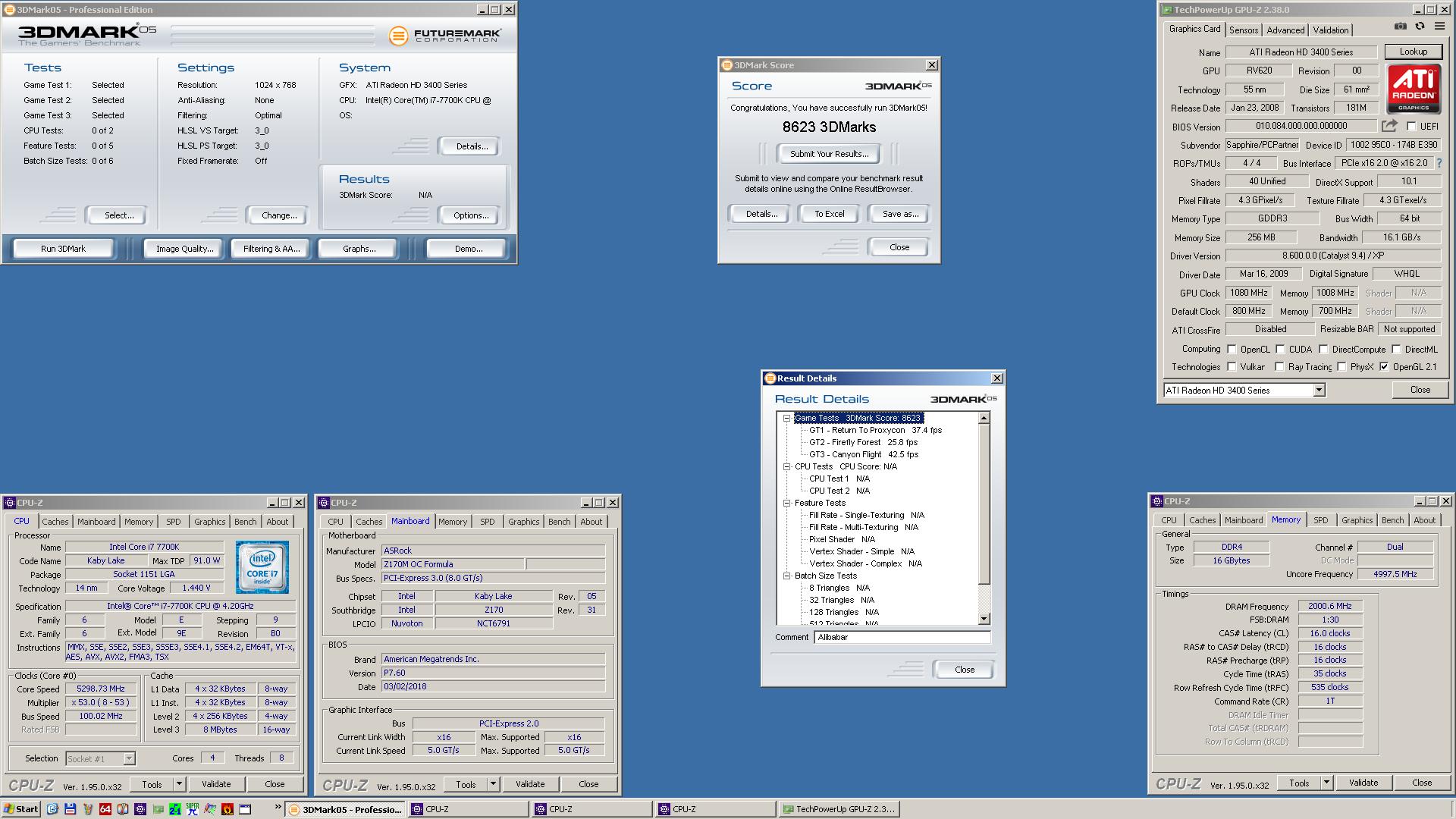The height and width of the screenshot is (819, 1456).
Task: Switch to the Sensors tab in GPU-Z
Action: point(1244,30)
